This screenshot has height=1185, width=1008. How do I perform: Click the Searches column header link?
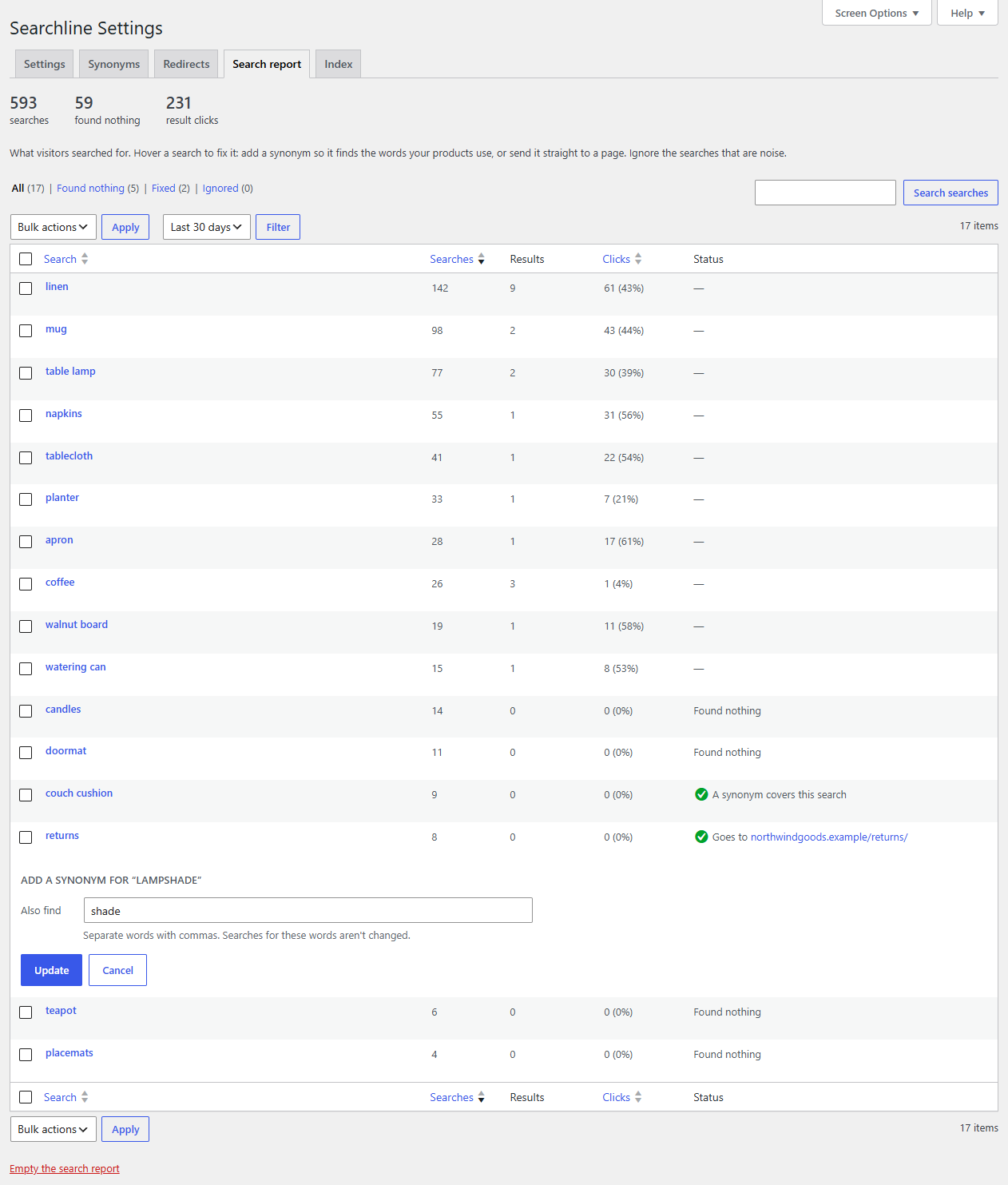(451, 259)
